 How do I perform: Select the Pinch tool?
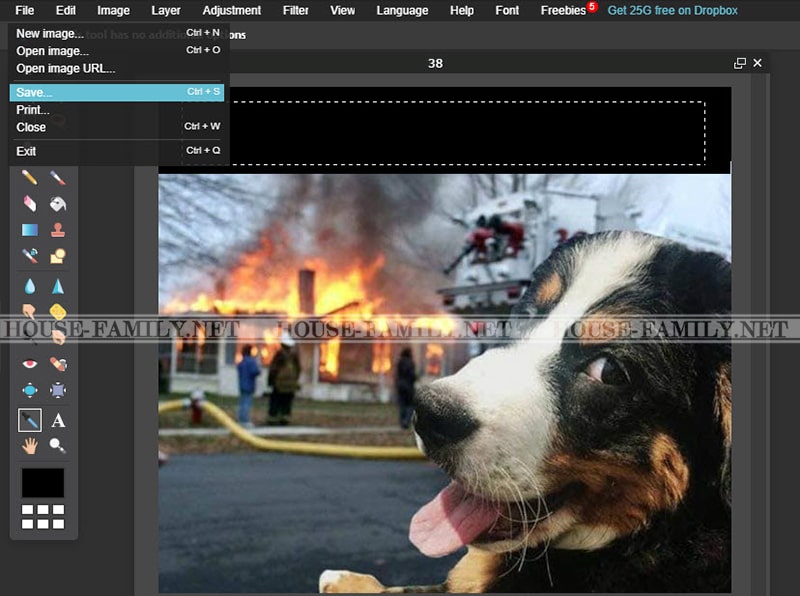(58, 390)
